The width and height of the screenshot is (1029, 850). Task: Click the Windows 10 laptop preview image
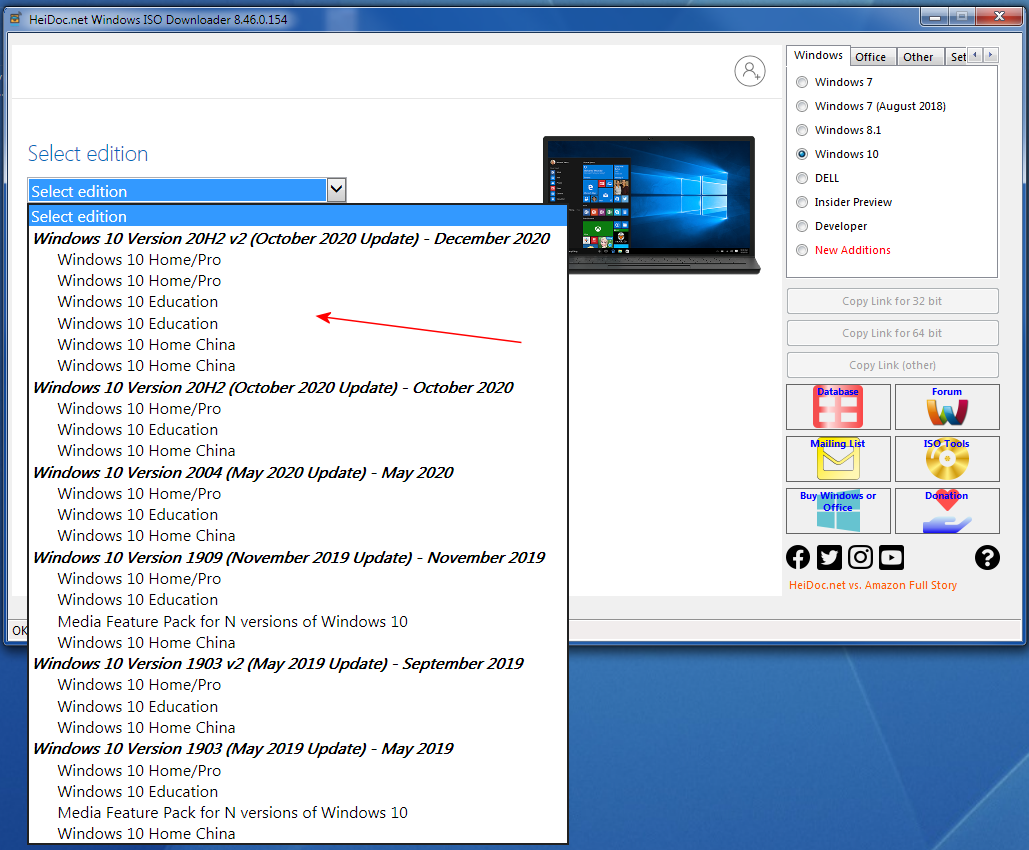[651, 204]
